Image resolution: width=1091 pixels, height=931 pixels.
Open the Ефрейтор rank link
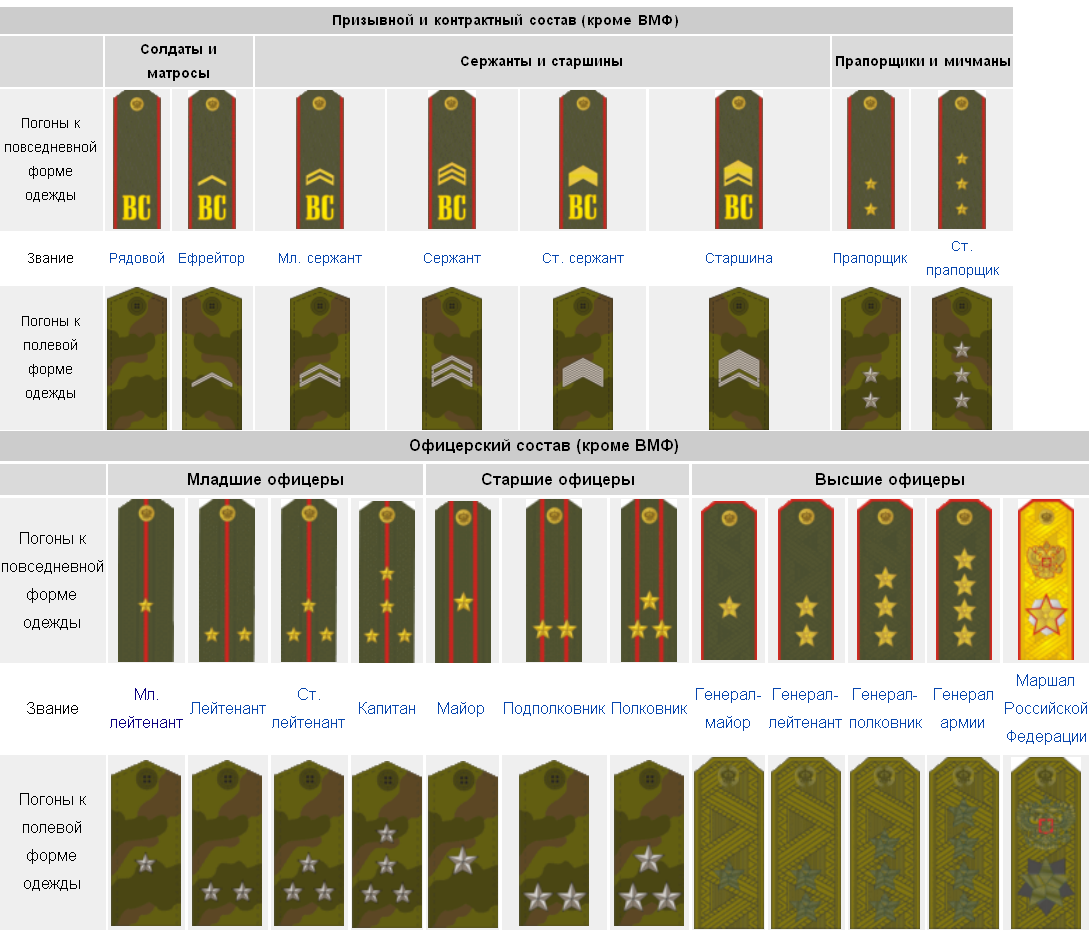pyautogui.click(x=211, y=258)
